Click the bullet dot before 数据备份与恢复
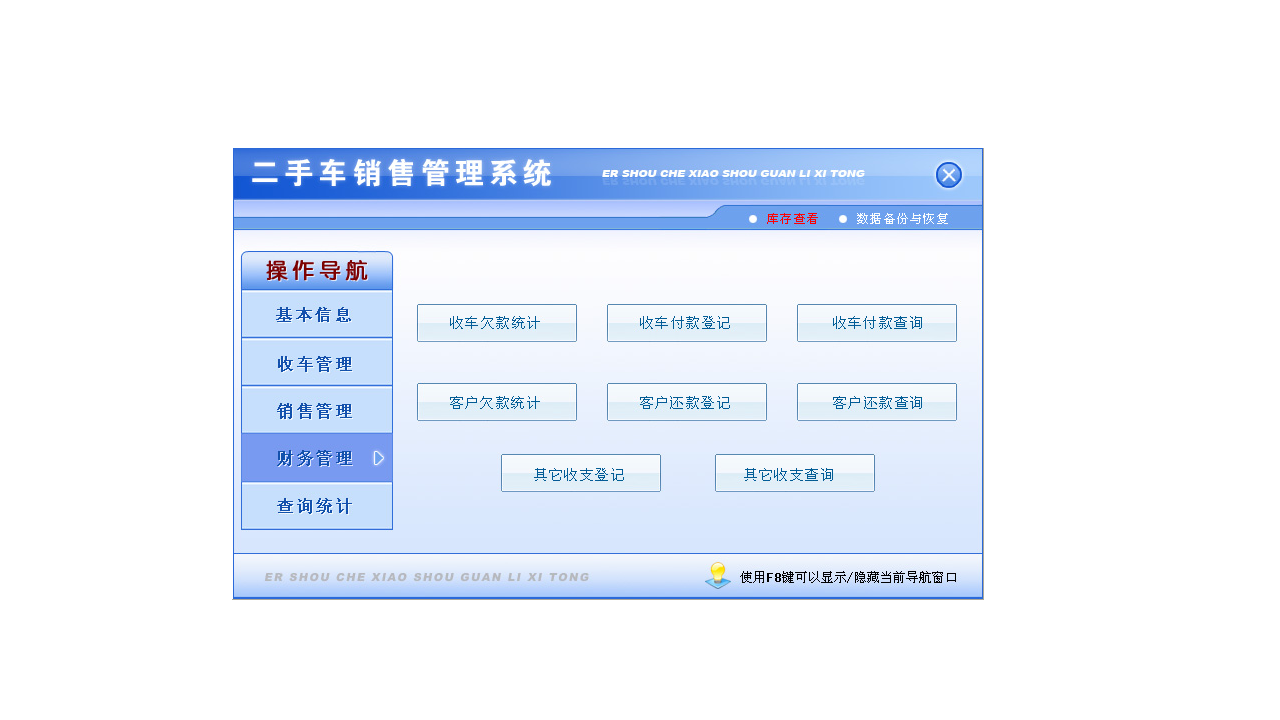This screenshot has width=1280, height=720. (845, 217)
